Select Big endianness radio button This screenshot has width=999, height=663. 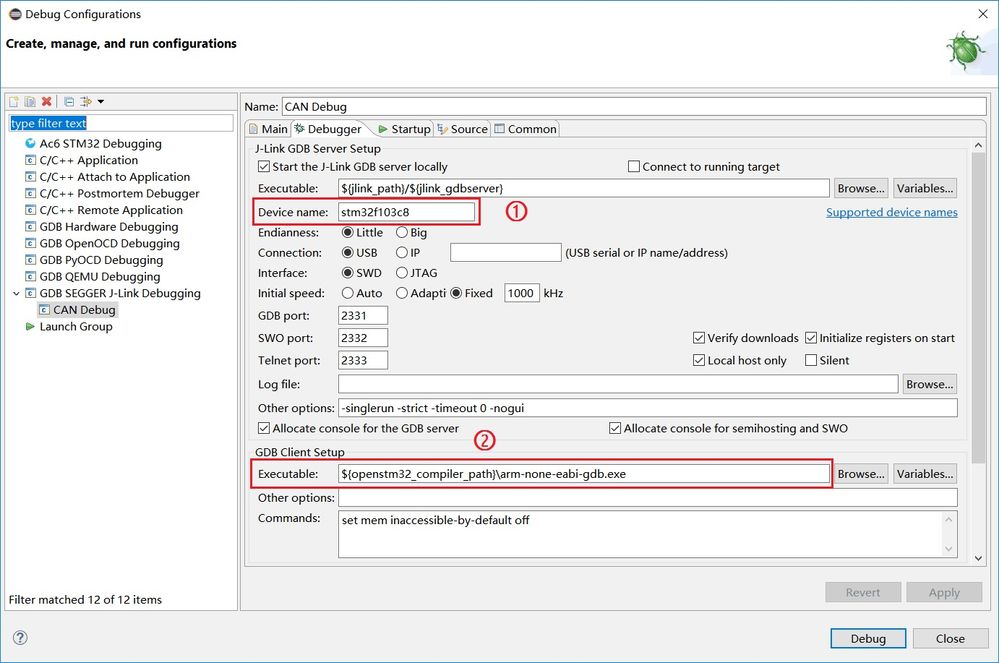[402, 232]
